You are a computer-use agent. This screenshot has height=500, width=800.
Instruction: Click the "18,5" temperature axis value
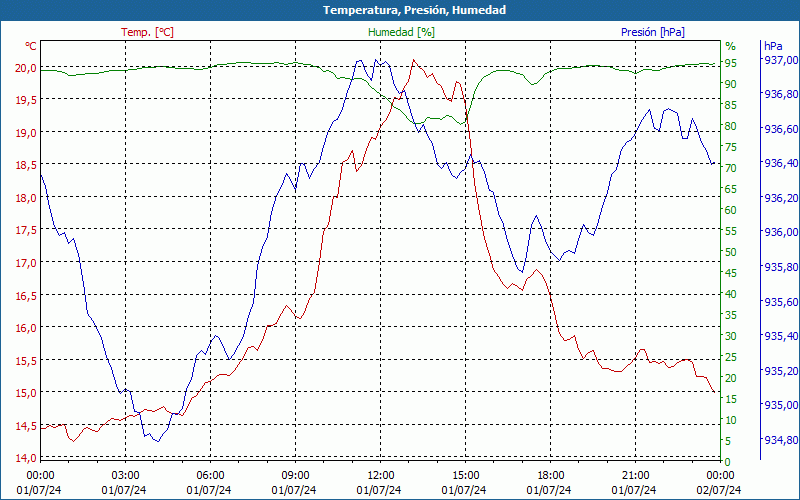tap(26, 165)
